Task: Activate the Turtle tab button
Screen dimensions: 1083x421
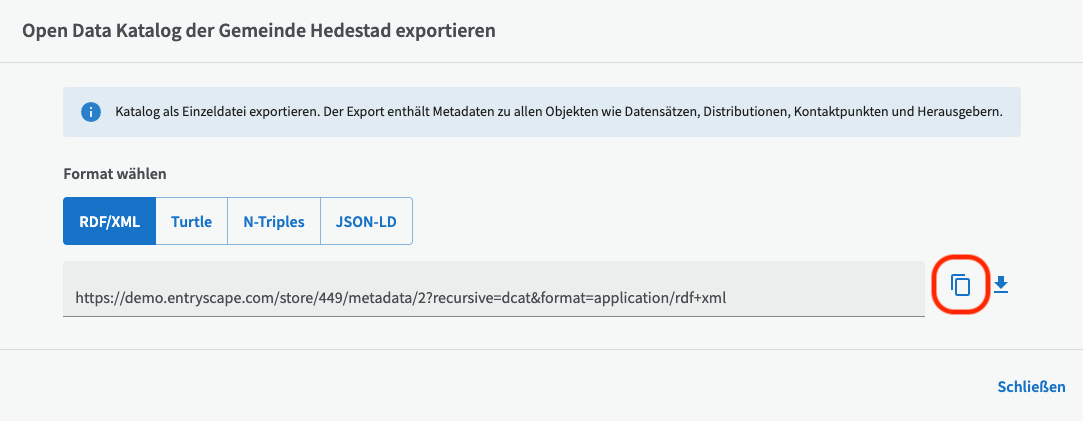Action: click(x=191, y=221)
